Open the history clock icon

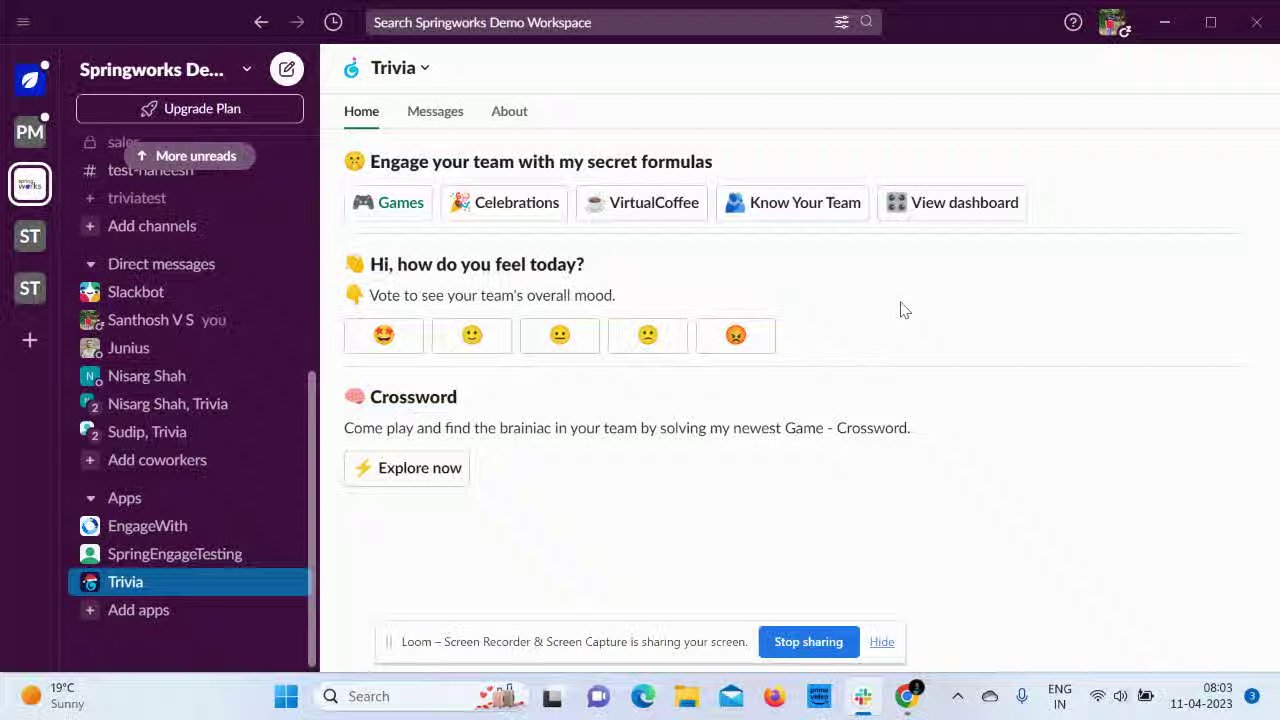[333, 22]
